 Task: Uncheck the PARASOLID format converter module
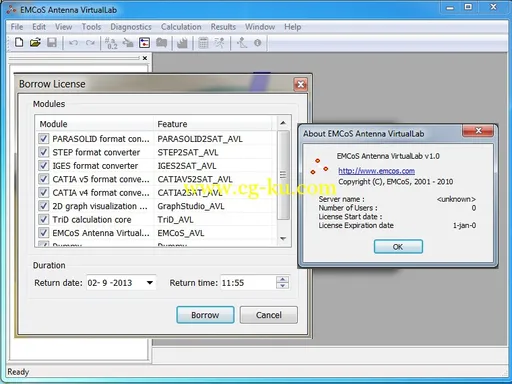44,139
